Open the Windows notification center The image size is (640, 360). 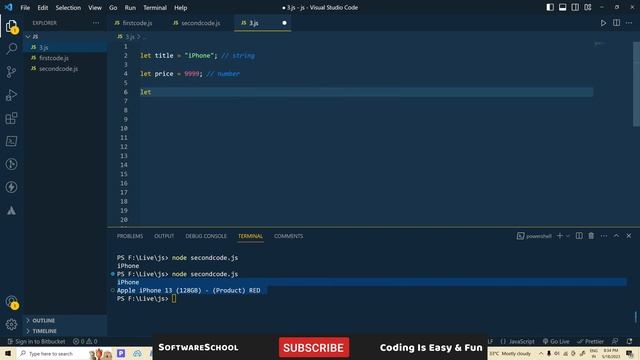(x=630, y=353)
